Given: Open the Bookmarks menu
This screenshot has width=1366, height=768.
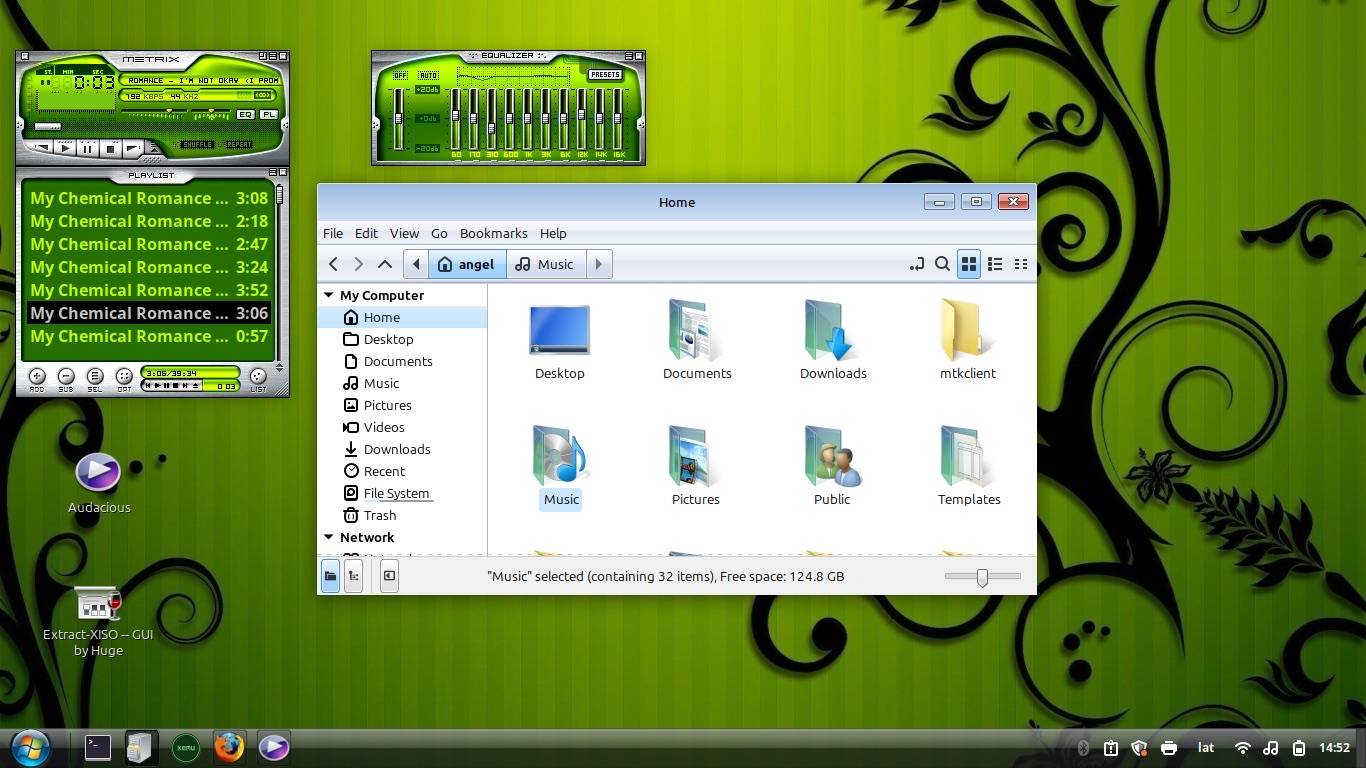Looking at the screenshot, I should [x=493, y=233].
